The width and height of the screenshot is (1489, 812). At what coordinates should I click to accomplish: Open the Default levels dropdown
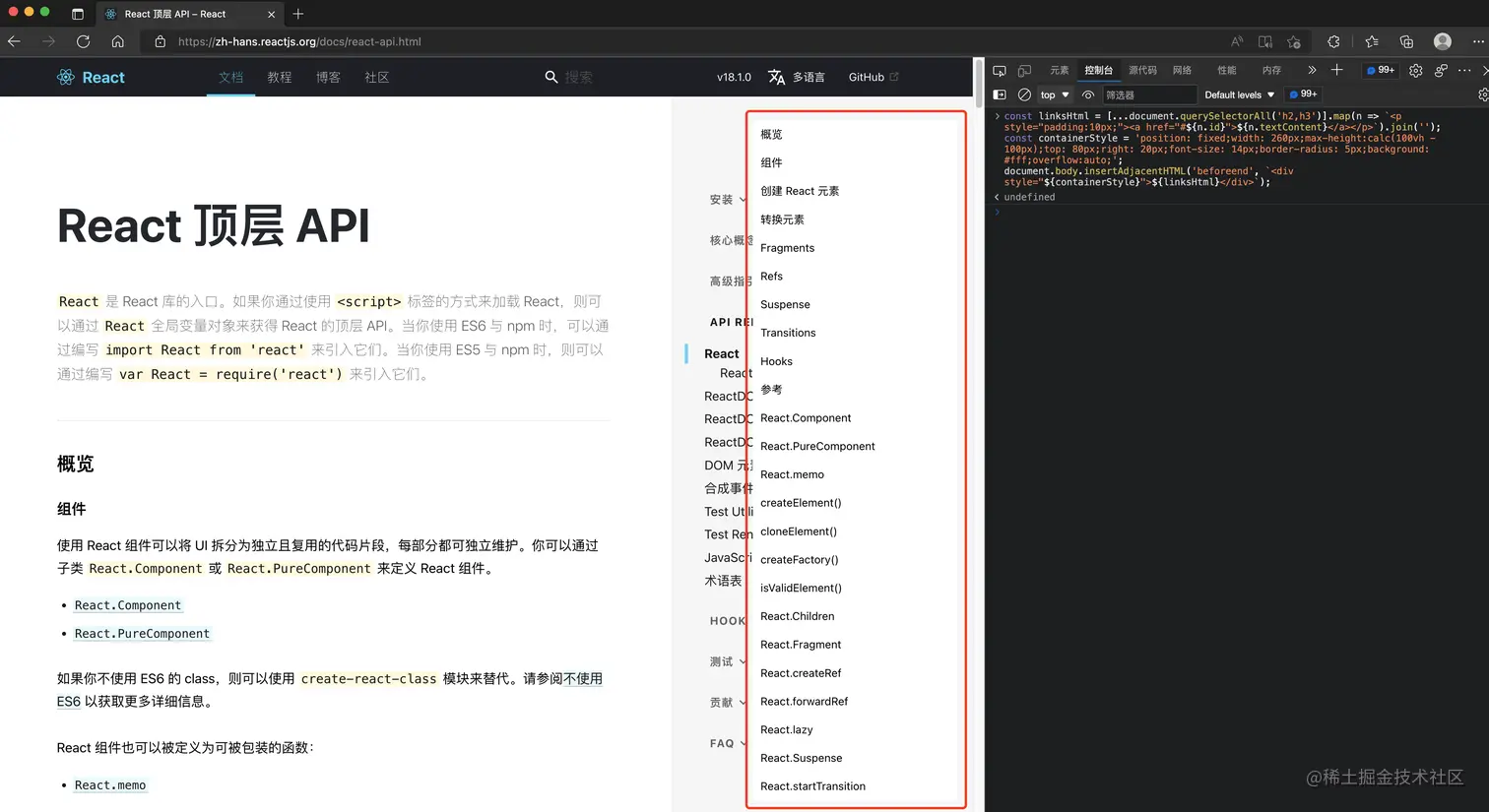(x=1239, y=94)
